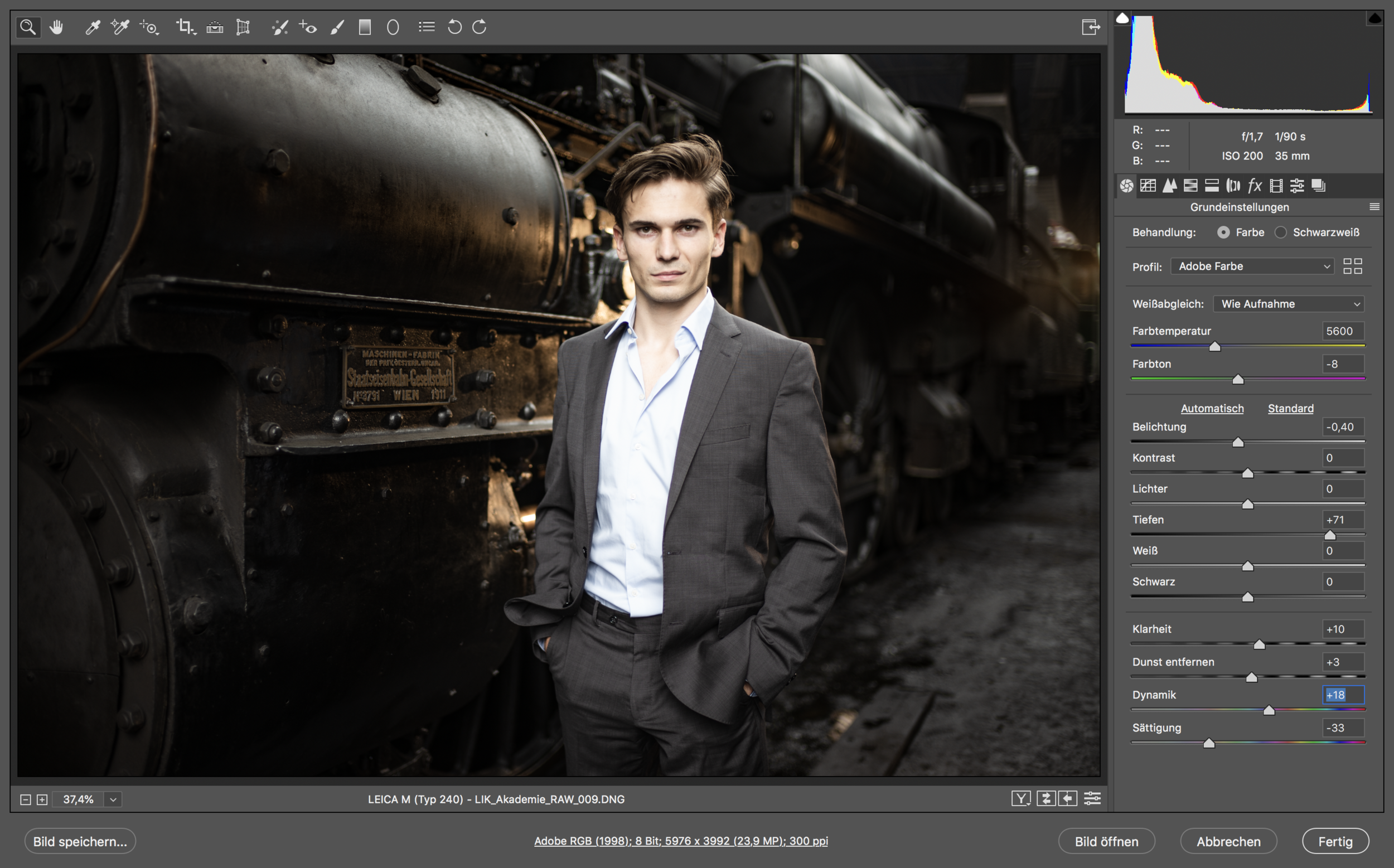Open the Profil Adobe Farbe dropdown

click(1252, 266)
